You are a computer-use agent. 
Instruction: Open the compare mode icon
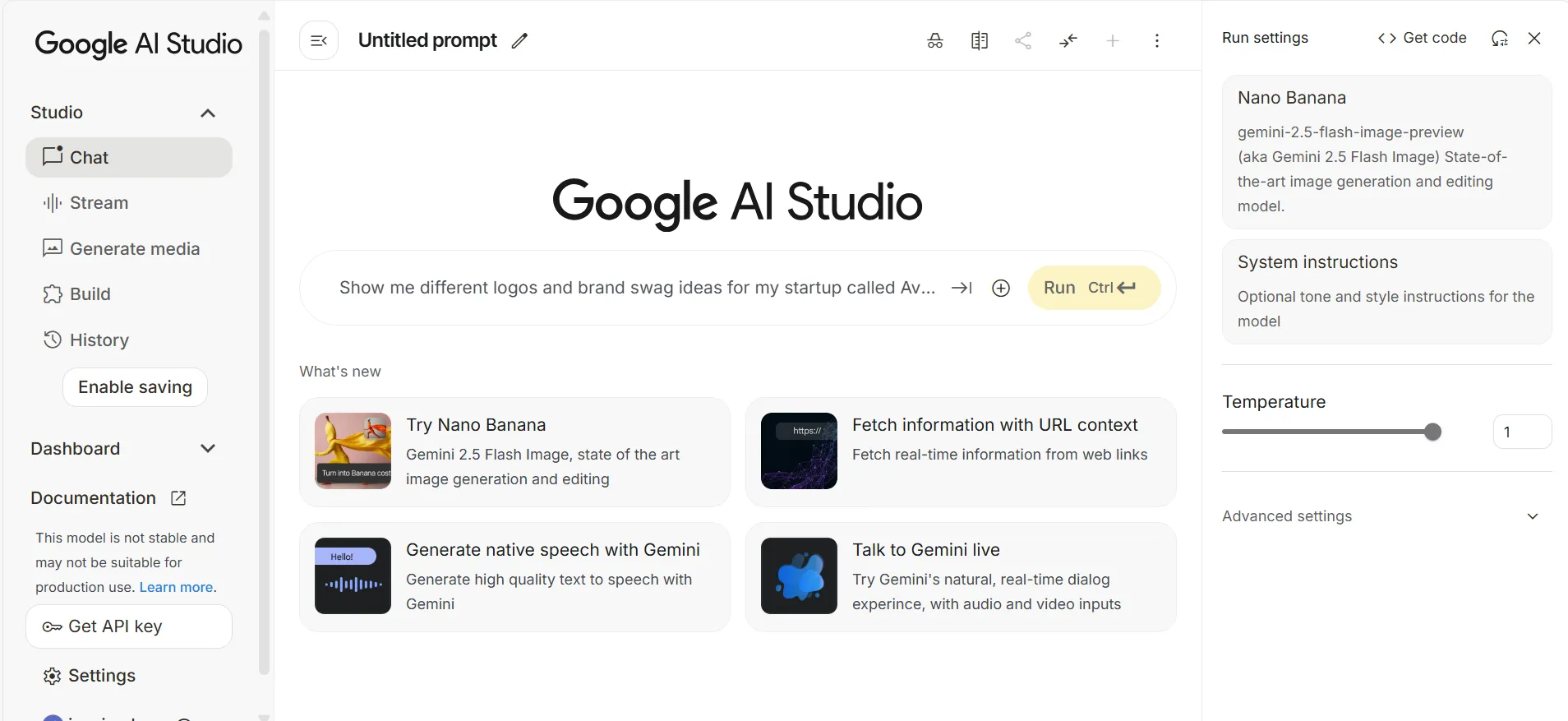980,40
